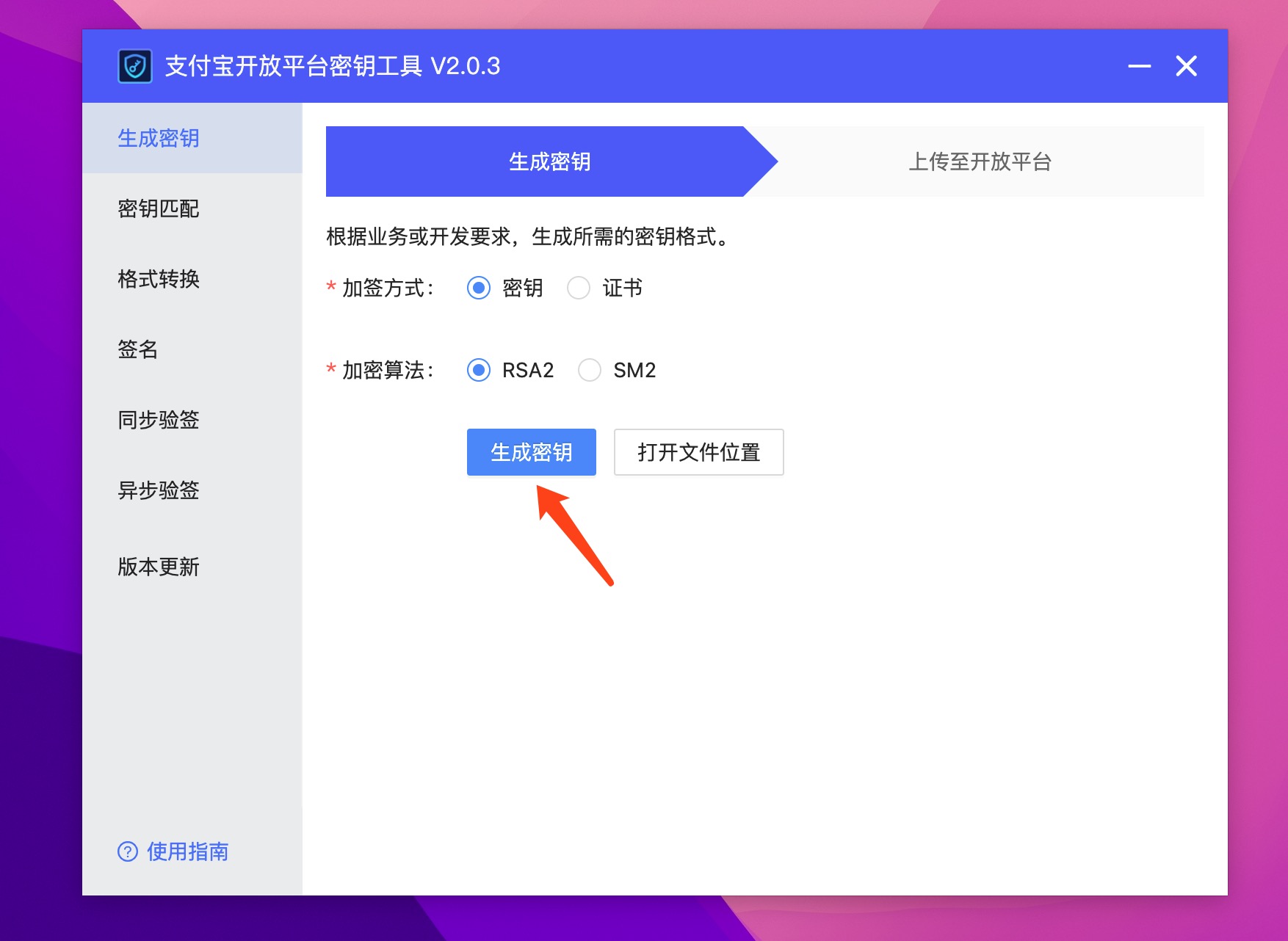The image size is (1288, 941).
Task: Choose the 证书 signing method option
Action: [x=579, y=288]
